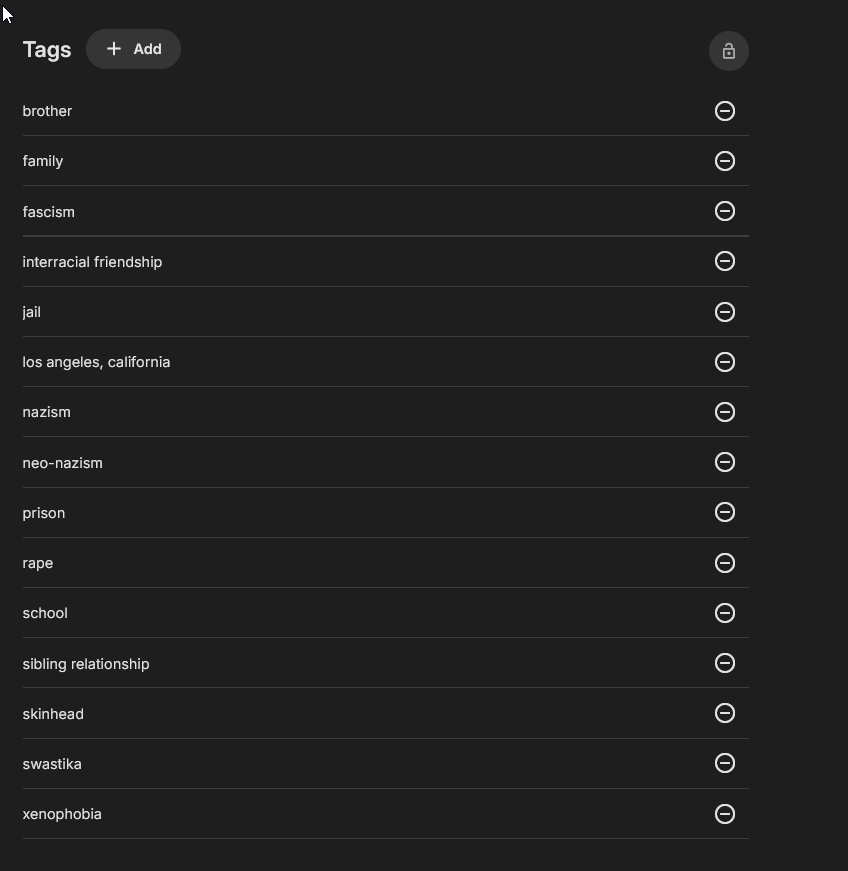Remove 'los angeles, california' tag
This screenshot has height=871, width=848.
click(x=725, y=362)
